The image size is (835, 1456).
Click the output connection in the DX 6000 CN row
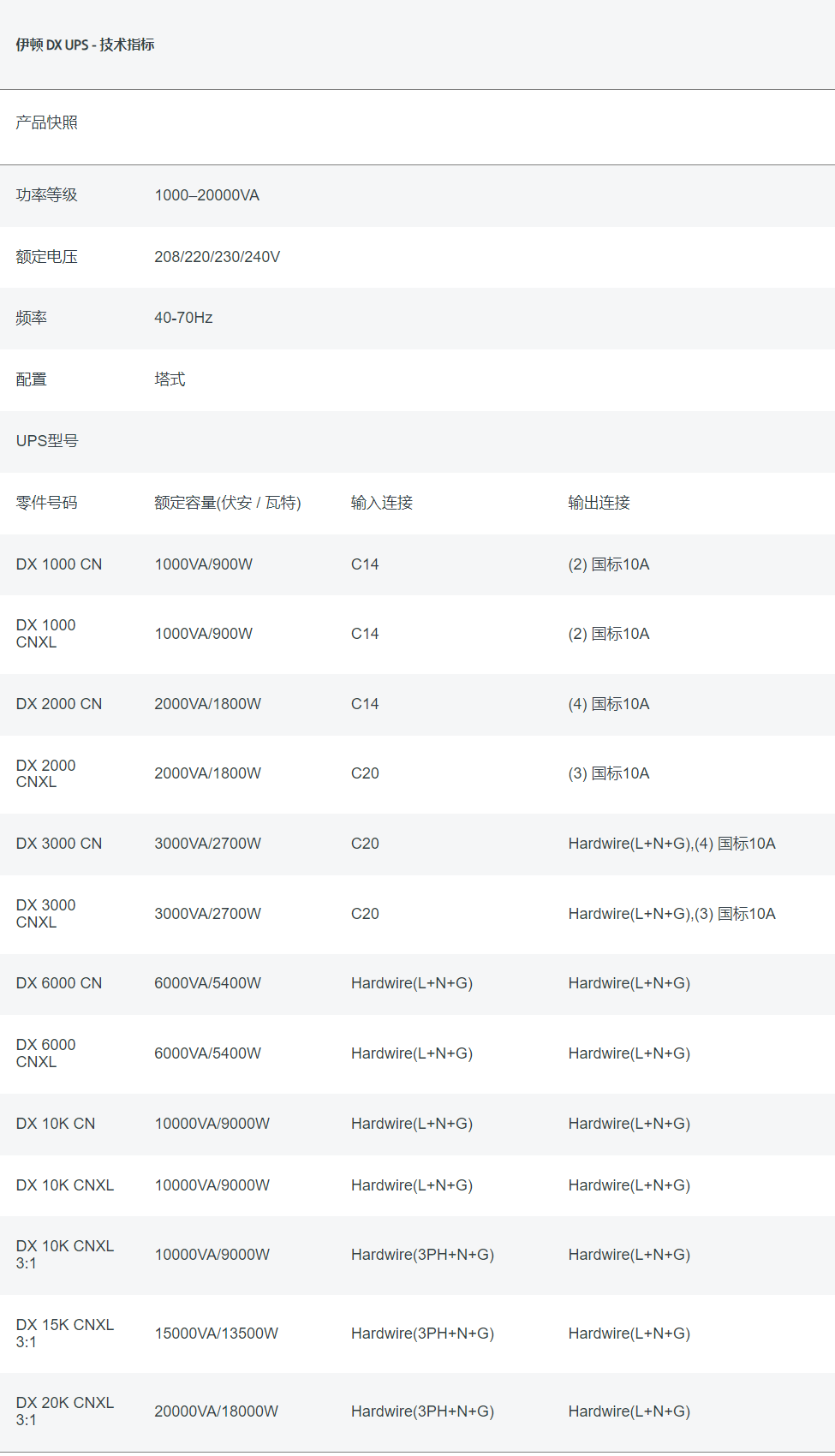tap(629, 983)
